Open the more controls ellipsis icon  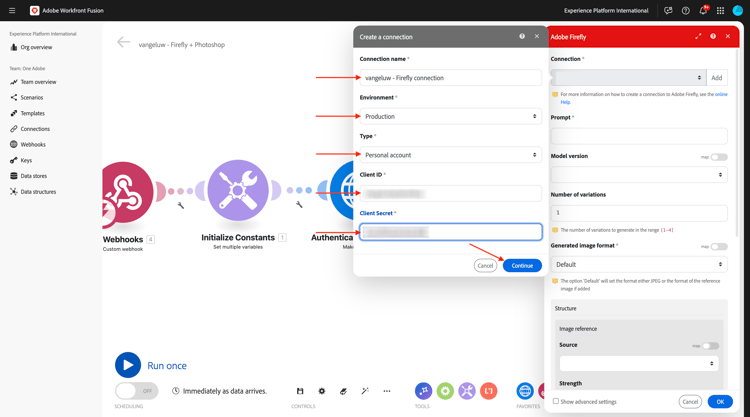pyautogui.click(x=386, y=391)
